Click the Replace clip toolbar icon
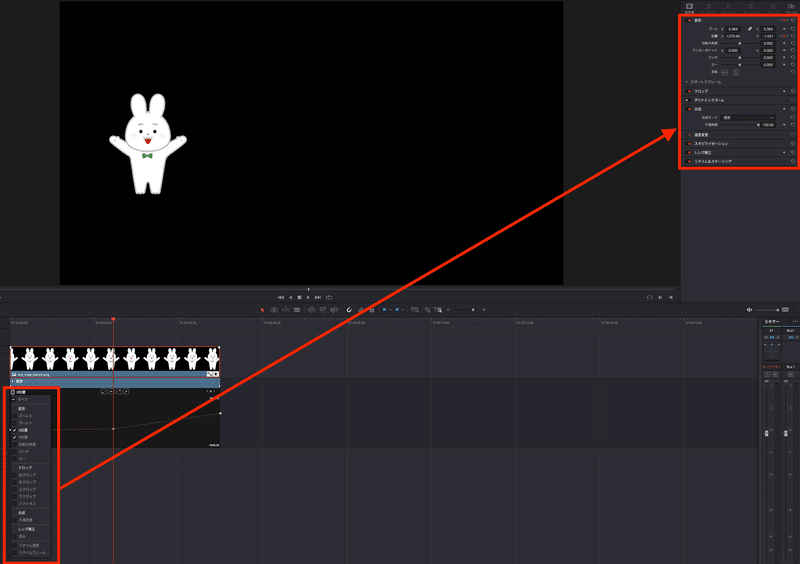This screenshot has height=564, width=800. click(x=334, y=310)
